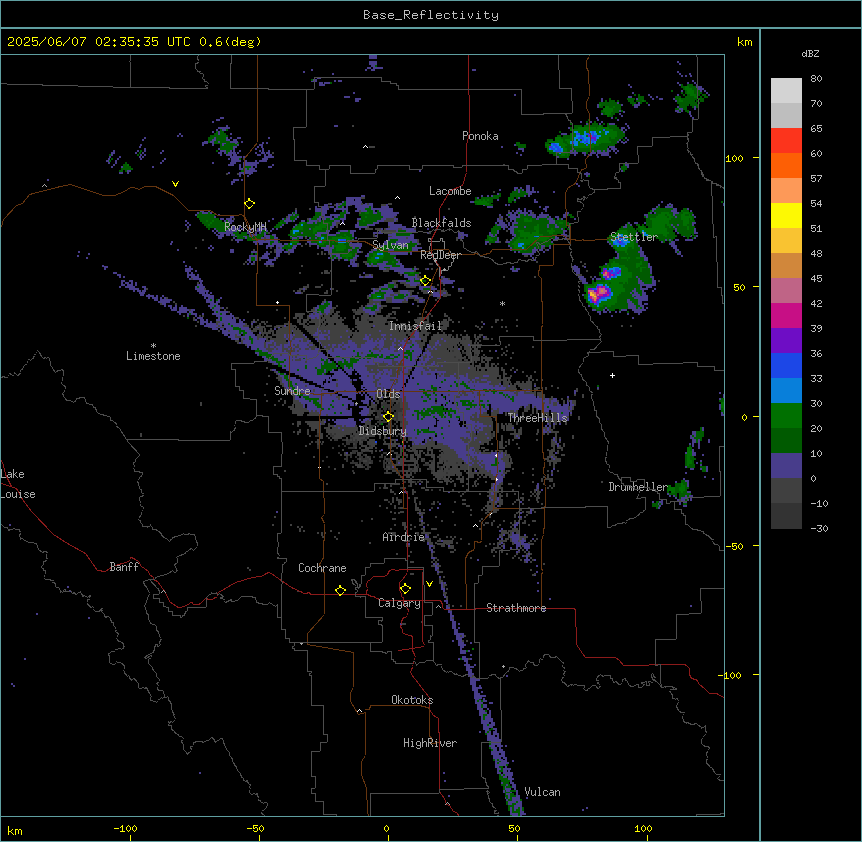This screenshot has height=842, width=862.
Task: Click the yellow marker south of RedDeer
Action: [x=426, y=281]
